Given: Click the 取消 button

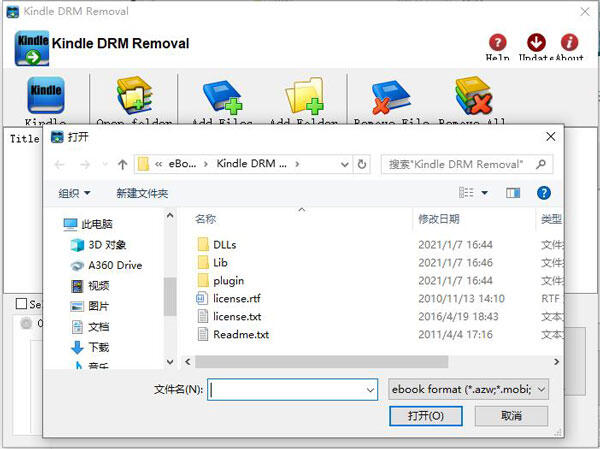Looking at the screenshot, I should [511, 416].
